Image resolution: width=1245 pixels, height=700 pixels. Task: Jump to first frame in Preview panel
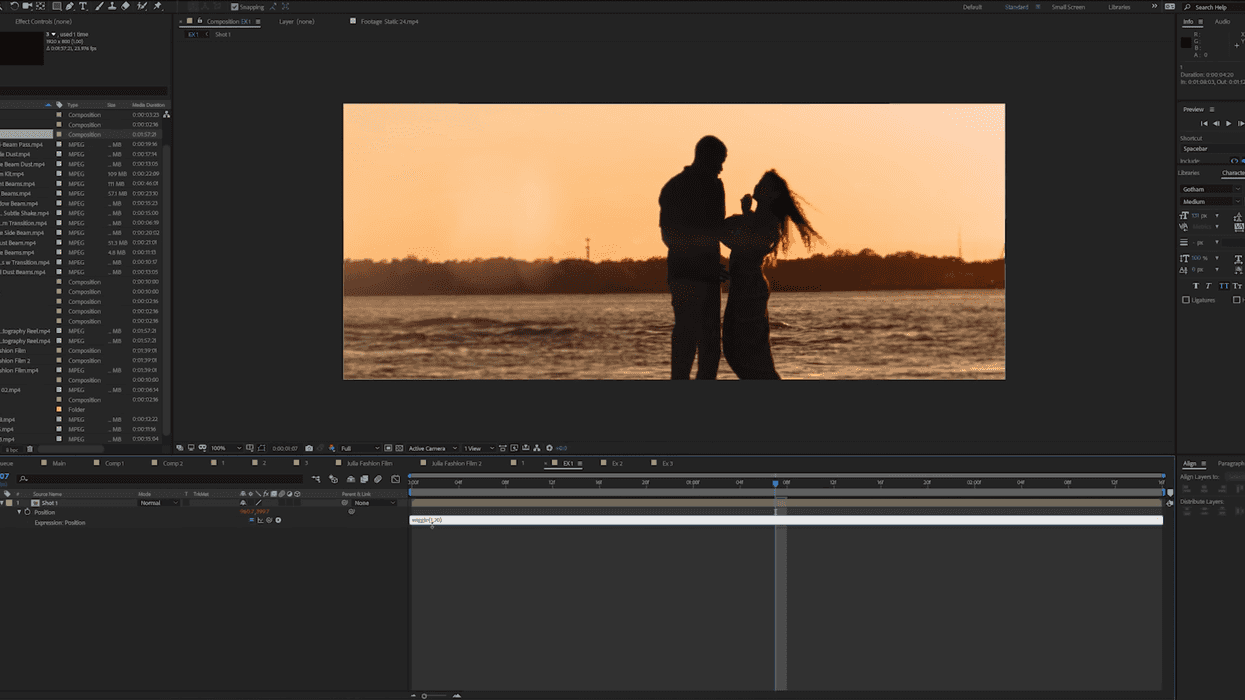click(1204, 123)
